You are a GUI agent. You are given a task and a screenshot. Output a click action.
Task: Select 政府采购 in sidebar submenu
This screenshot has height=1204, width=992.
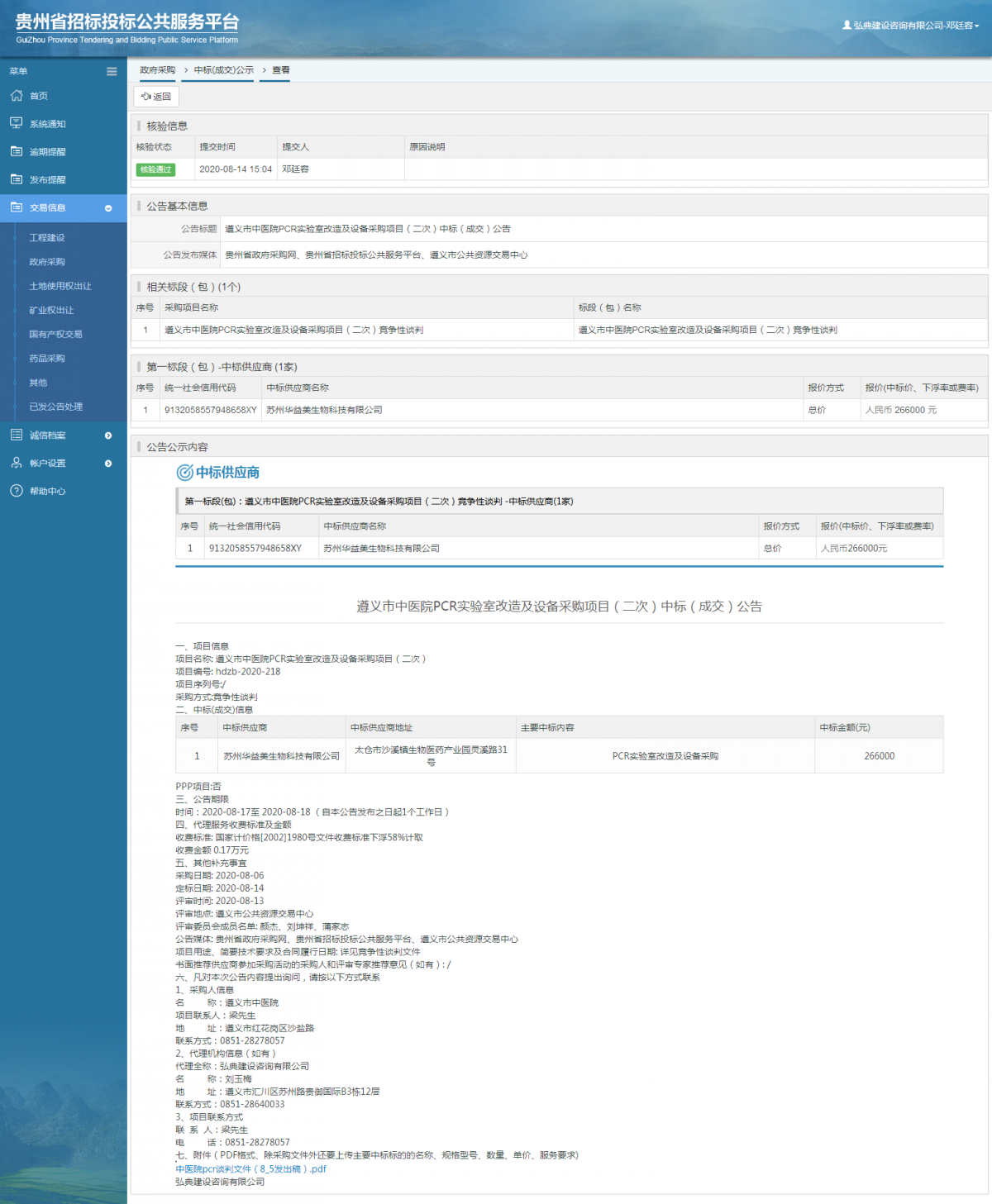point(47,262)
